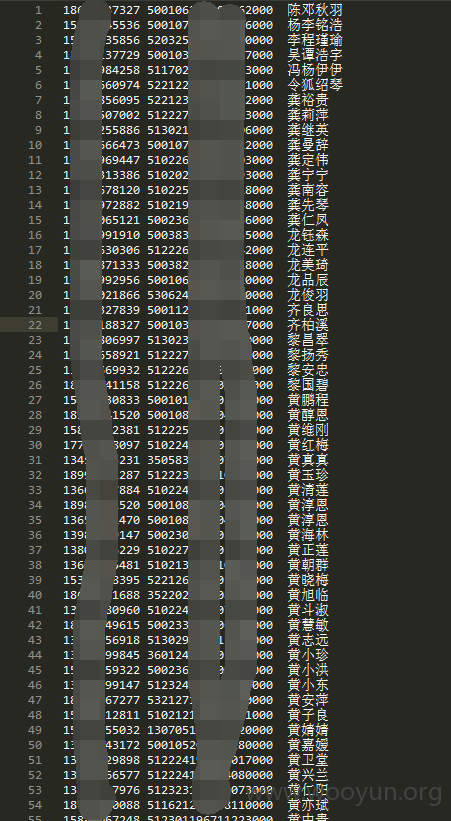Place cursor on name 龚仁凤

click(x=308, y=220)
